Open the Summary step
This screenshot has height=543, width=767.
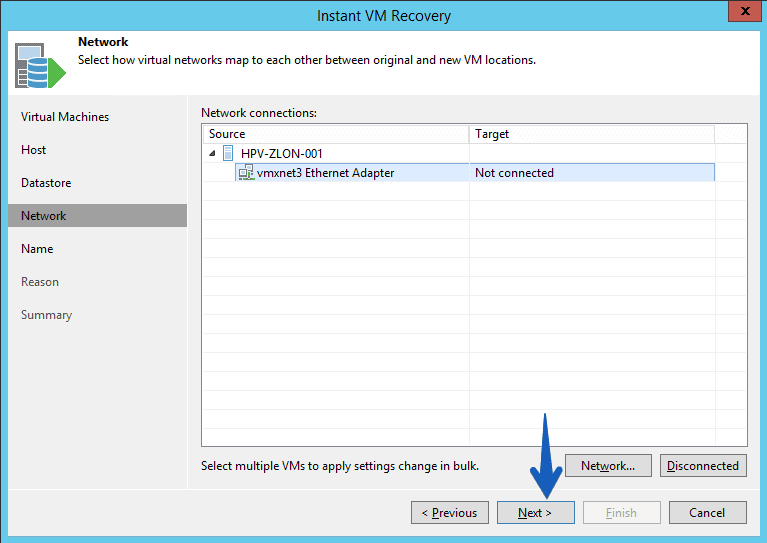tap(46, 315)
